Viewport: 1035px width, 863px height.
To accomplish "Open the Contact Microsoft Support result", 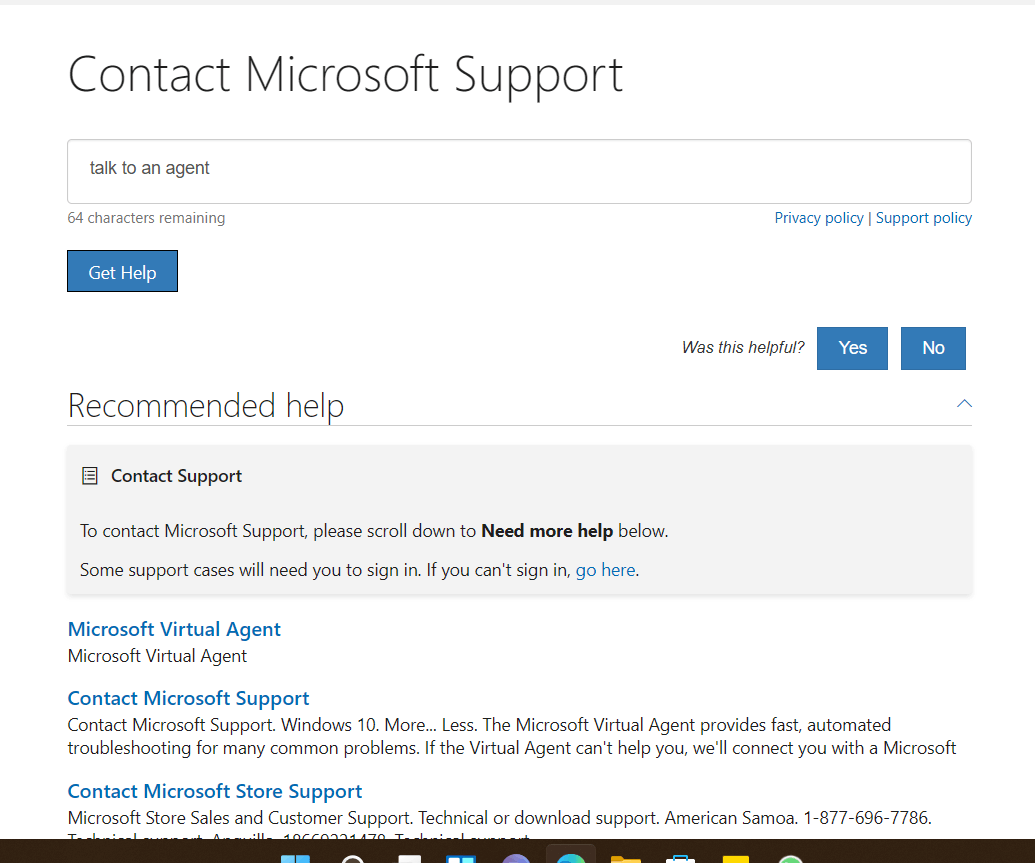I will click(x=188, y=698).
